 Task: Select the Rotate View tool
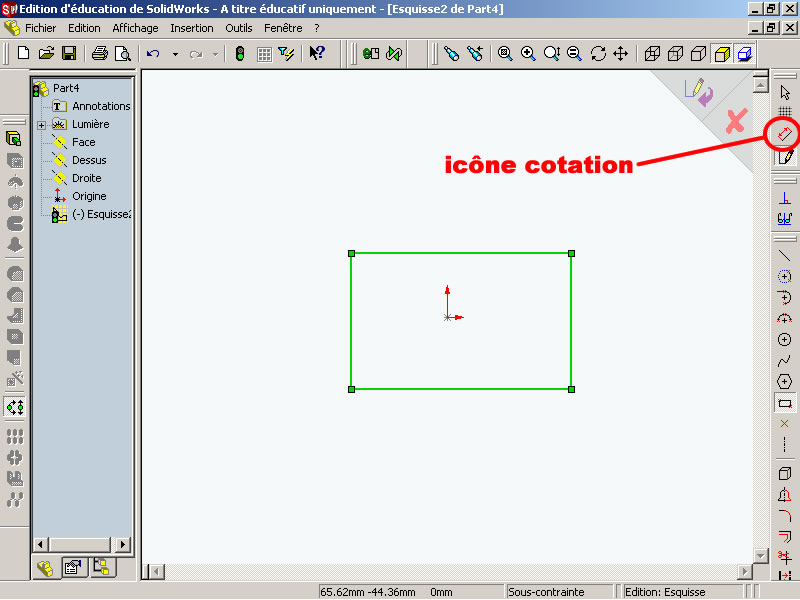tap(597, 53)
